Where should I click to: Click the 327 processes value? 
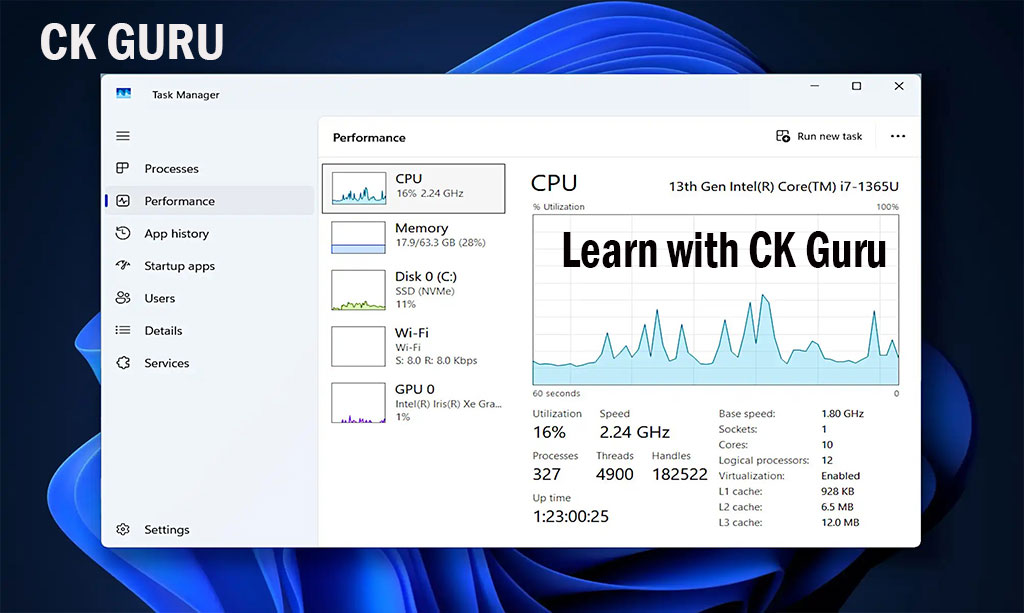pos(547,474)
